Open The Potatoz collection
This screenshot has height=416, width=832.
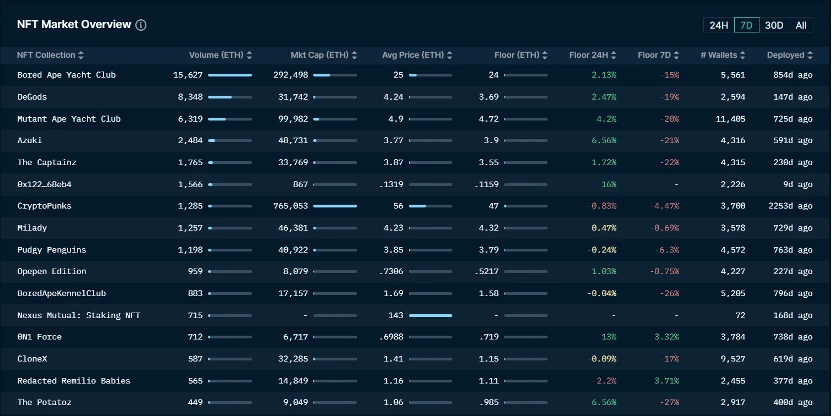click(44, 402)
